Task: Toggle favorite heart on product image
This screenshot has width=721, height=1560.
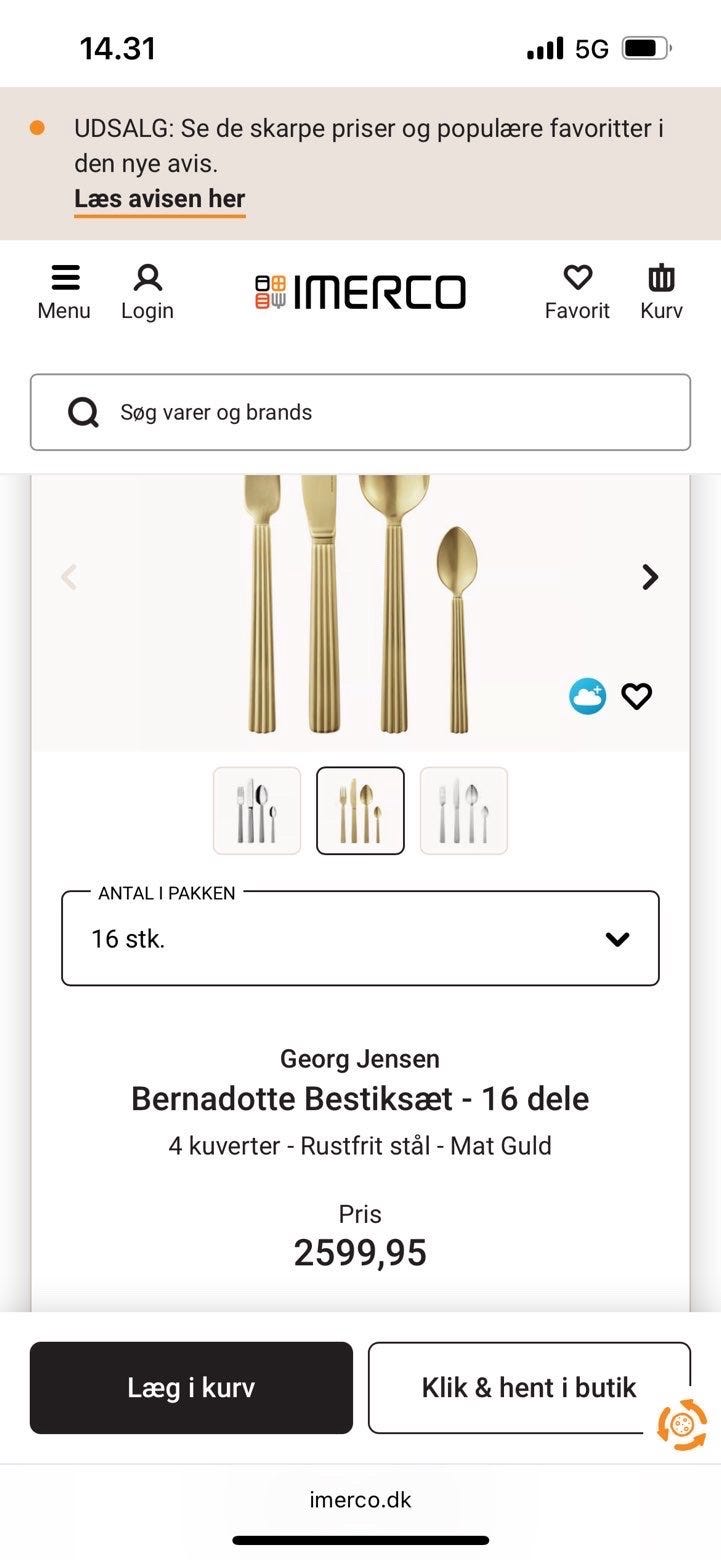Action: pos(637,696)
